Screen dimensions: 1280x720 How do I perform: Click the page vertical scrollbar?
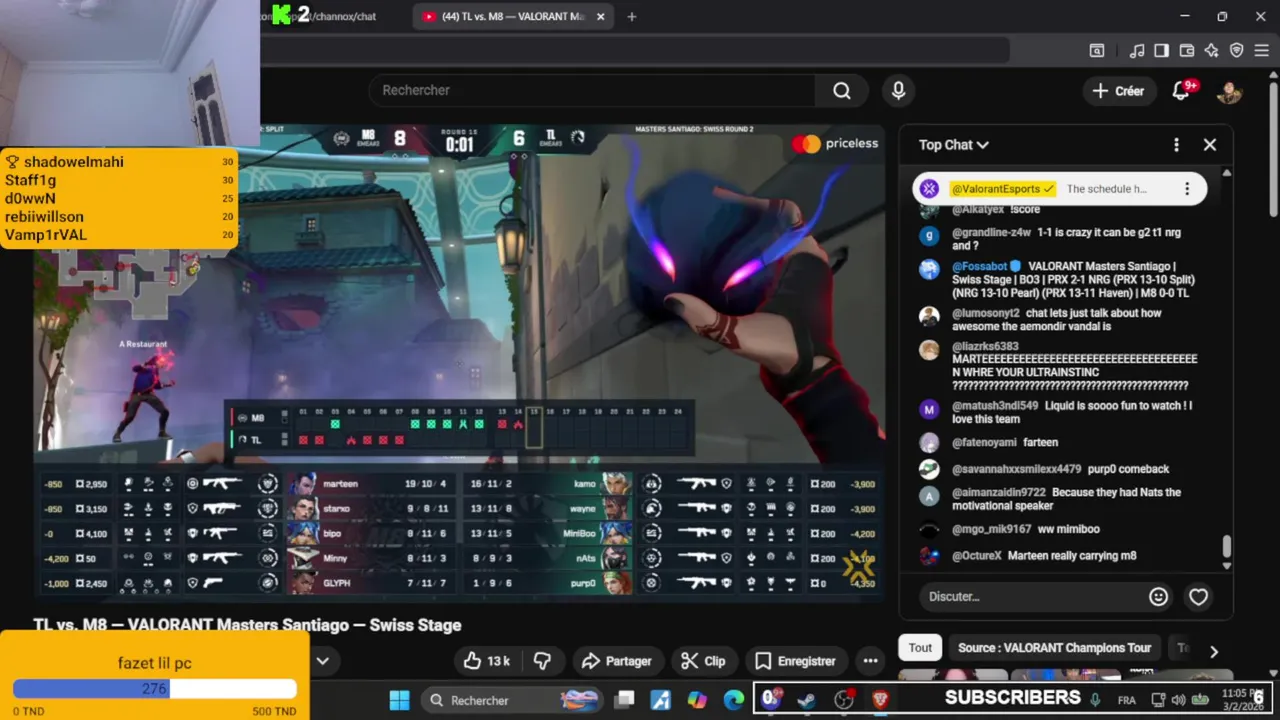[1273, 148]
